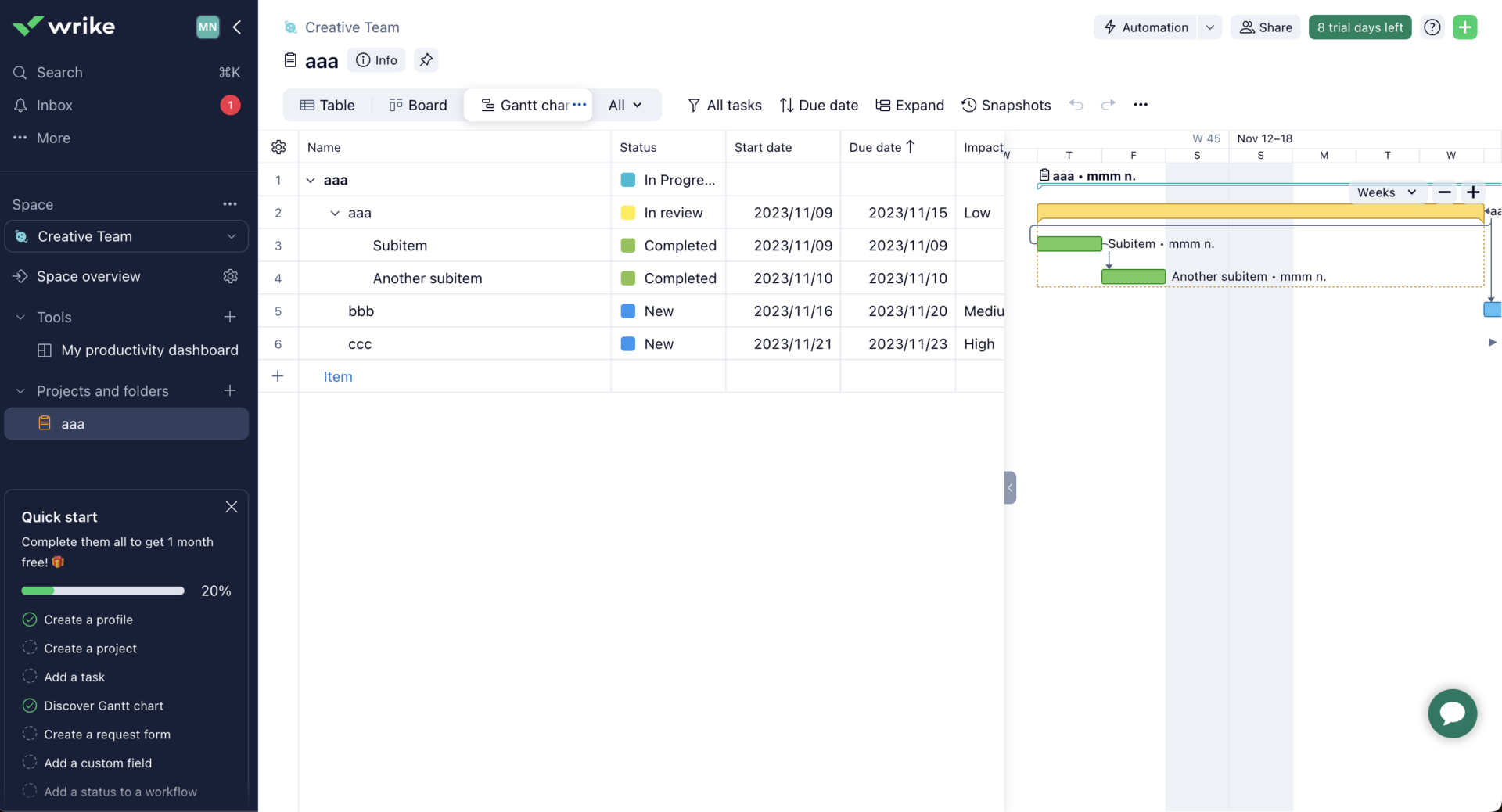Image resolution: width=1502 pixels, height=812 pixels.
Task: Zoom out the Gantt timeline
Action: coord(1444,192)
